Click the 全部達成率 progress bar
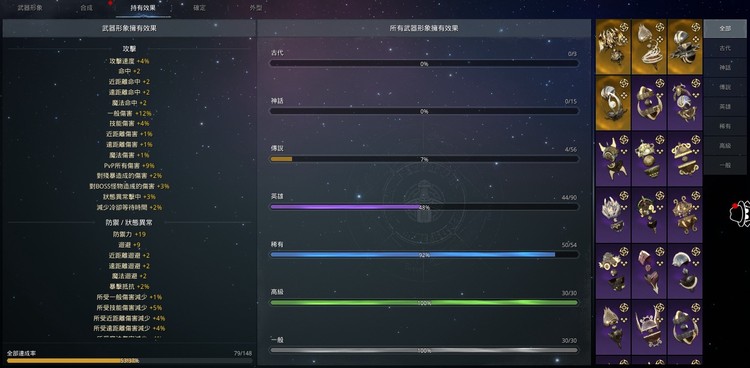 pyautogui.click(x=129, y=360)
